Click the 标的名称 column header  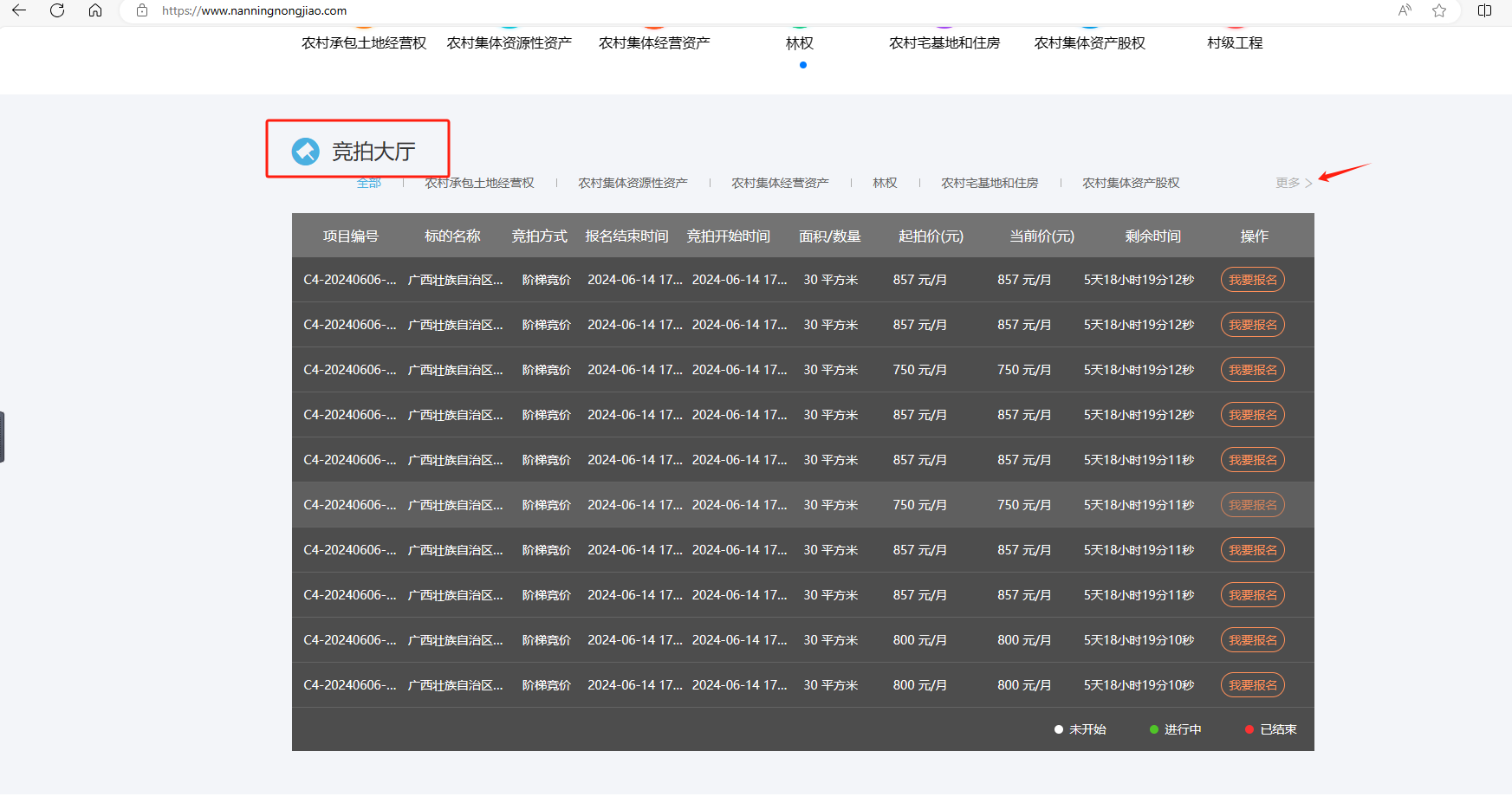[x=452, y=236]
